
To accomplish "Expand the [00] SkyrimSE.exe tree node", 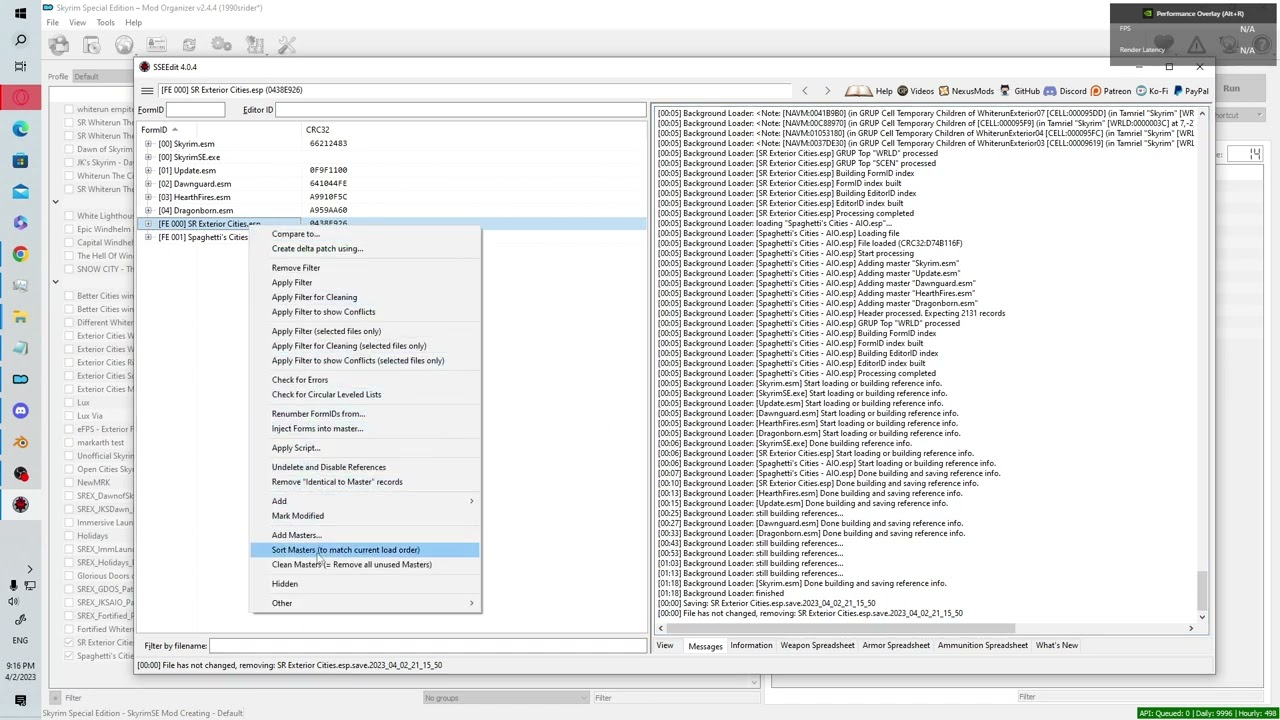I will click(x=148, y=157).
